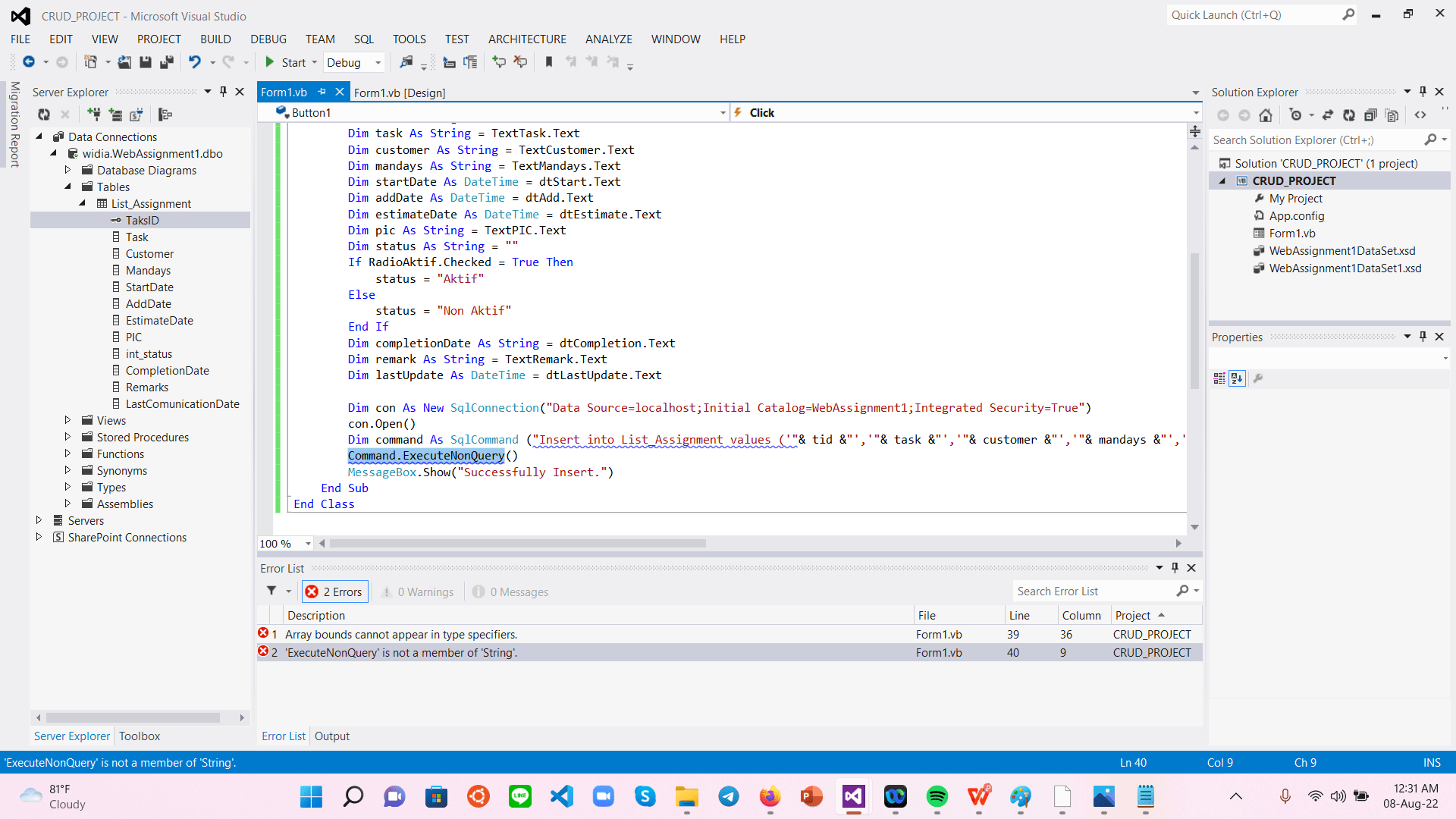Sync Solution Explorer with active document

tap(1328, 115)
